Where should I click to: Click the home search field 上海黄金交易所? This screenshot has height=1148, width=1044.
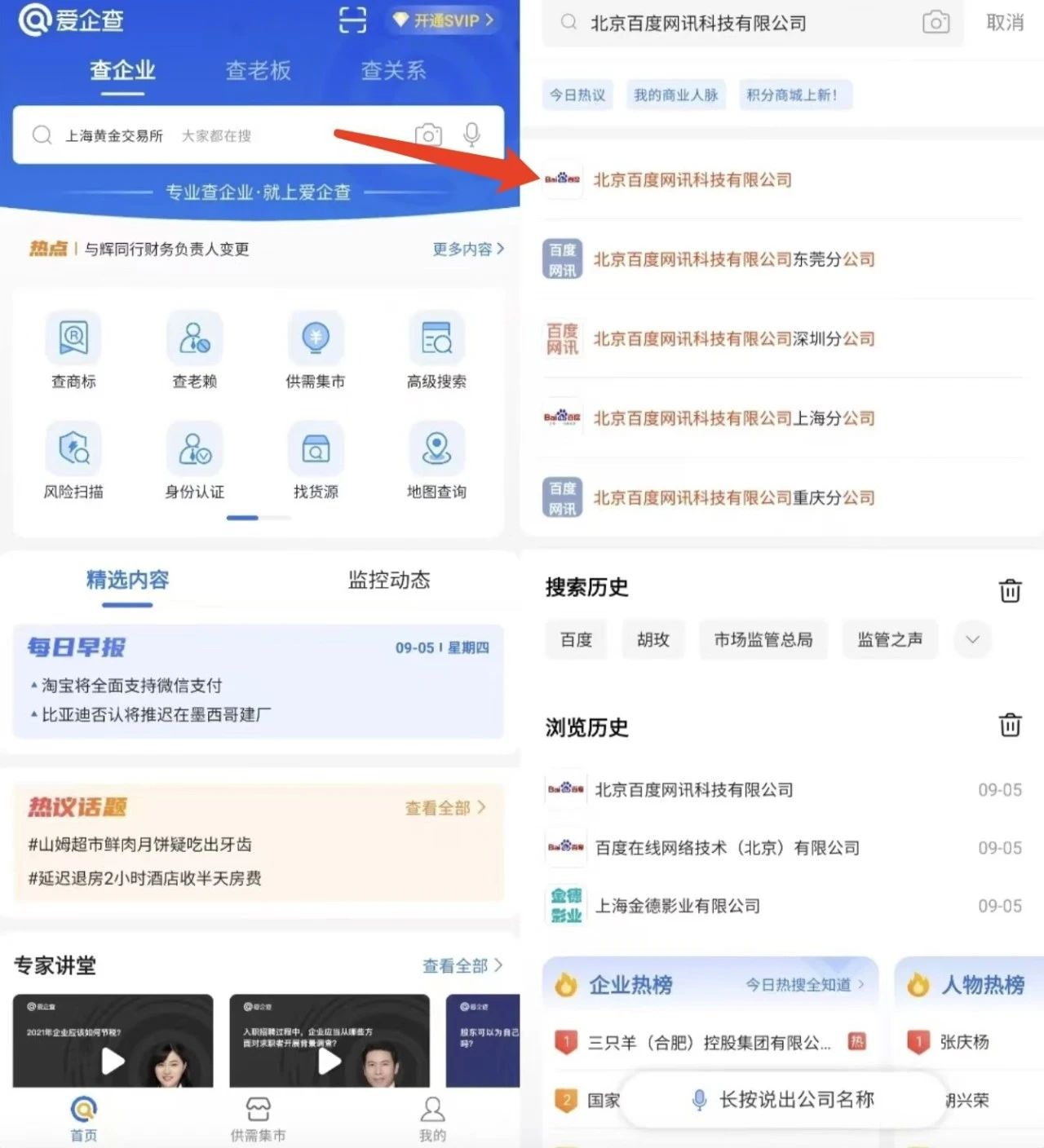(258, 135)
